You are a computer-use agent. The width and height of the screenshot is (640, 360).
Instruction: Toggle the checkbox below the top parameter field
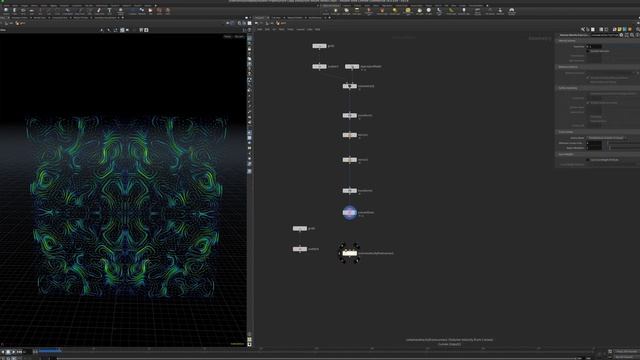coord(588,51)
